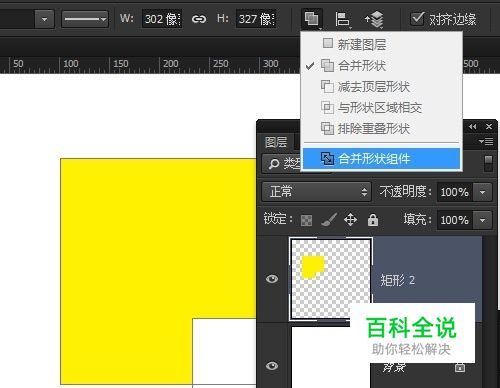The height and width of the screenshot is (388, 500).
Task: Toggle lock position move icon
Action: point(351,220)
